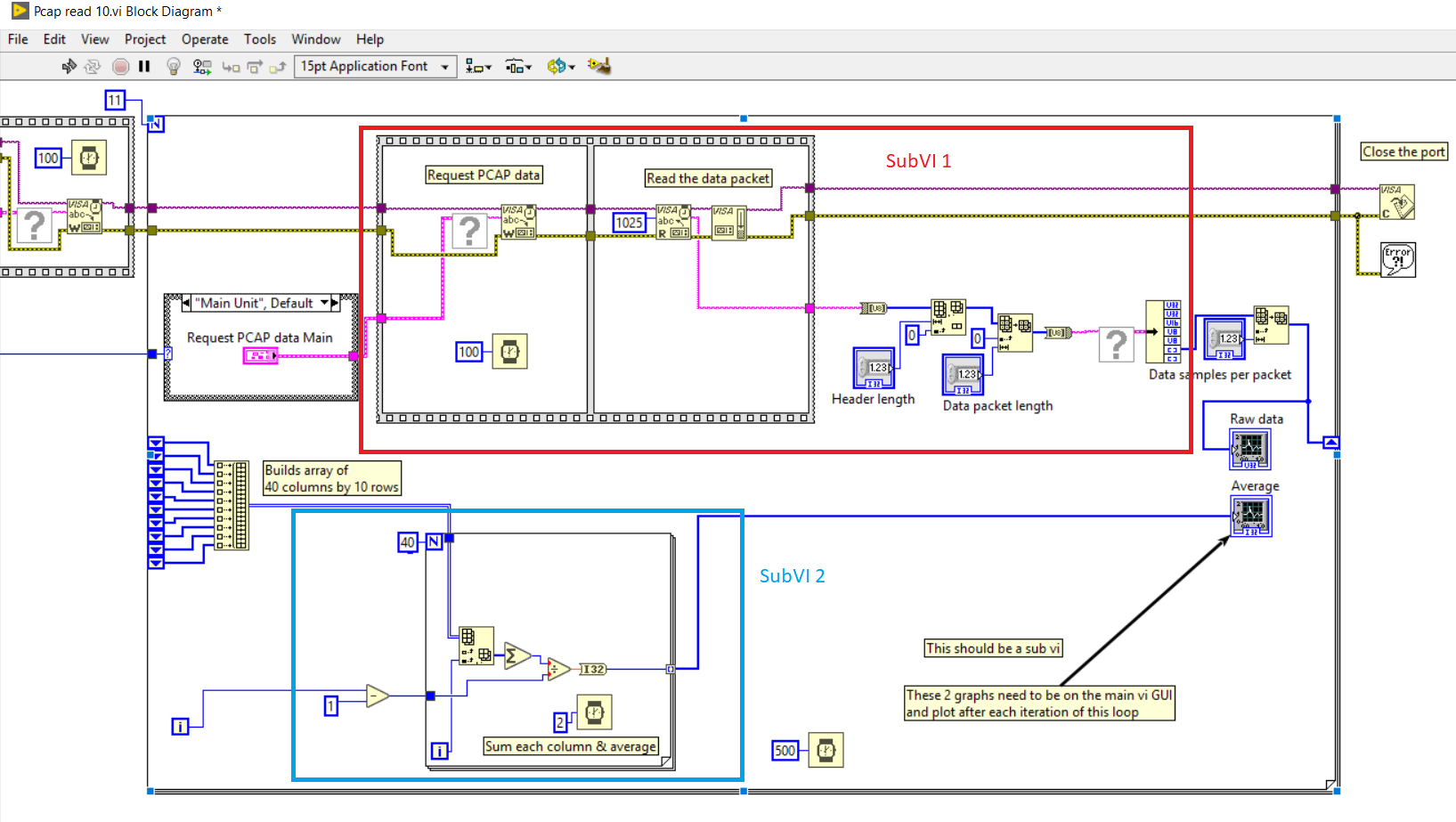Click the Index Array node inside For loop
This screenshot has height=822, width=1456.
pos(476,646)
